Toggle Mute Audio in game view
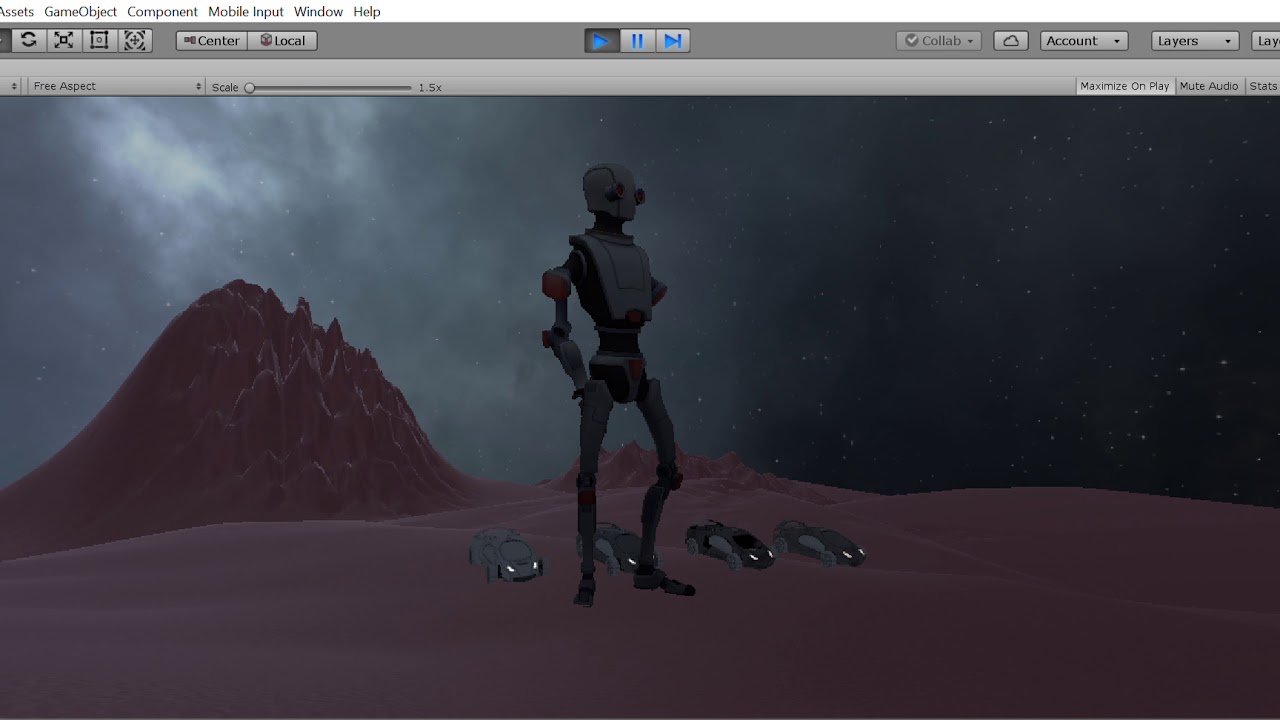This screenshot has height=720, width=1280. tap(1209, 86)
